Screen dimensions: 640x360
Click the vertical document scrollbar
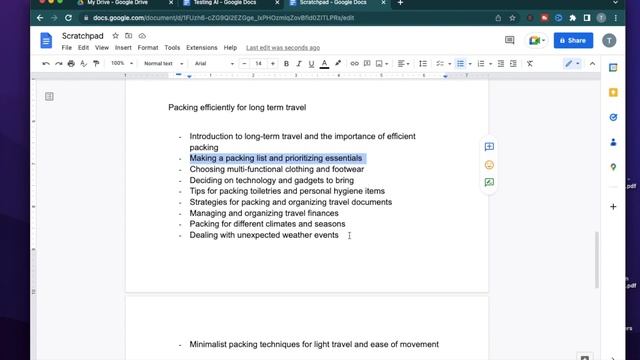[597, 260]
